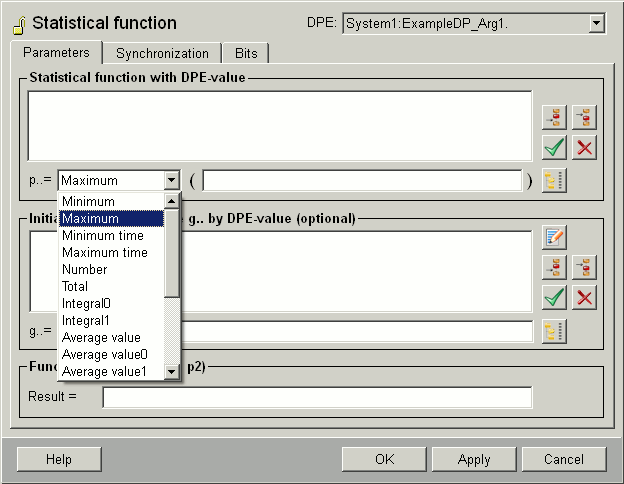
Task: Open the DPE selector icon next to the p..= field
Action: pos(554,181)
